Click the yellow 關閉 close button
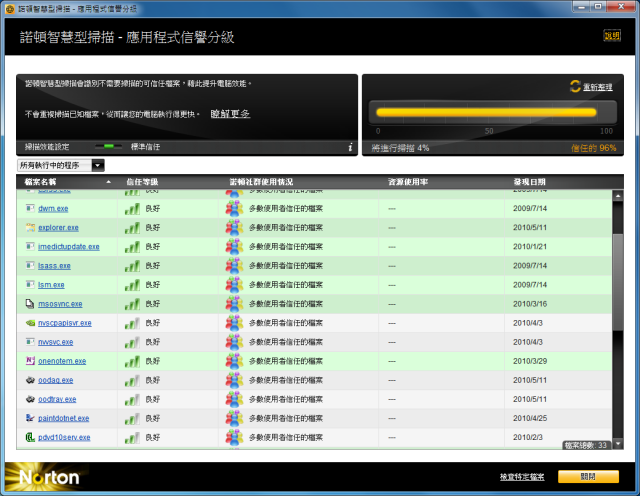The height and width of the screenshot is (496, 640). 588,477
